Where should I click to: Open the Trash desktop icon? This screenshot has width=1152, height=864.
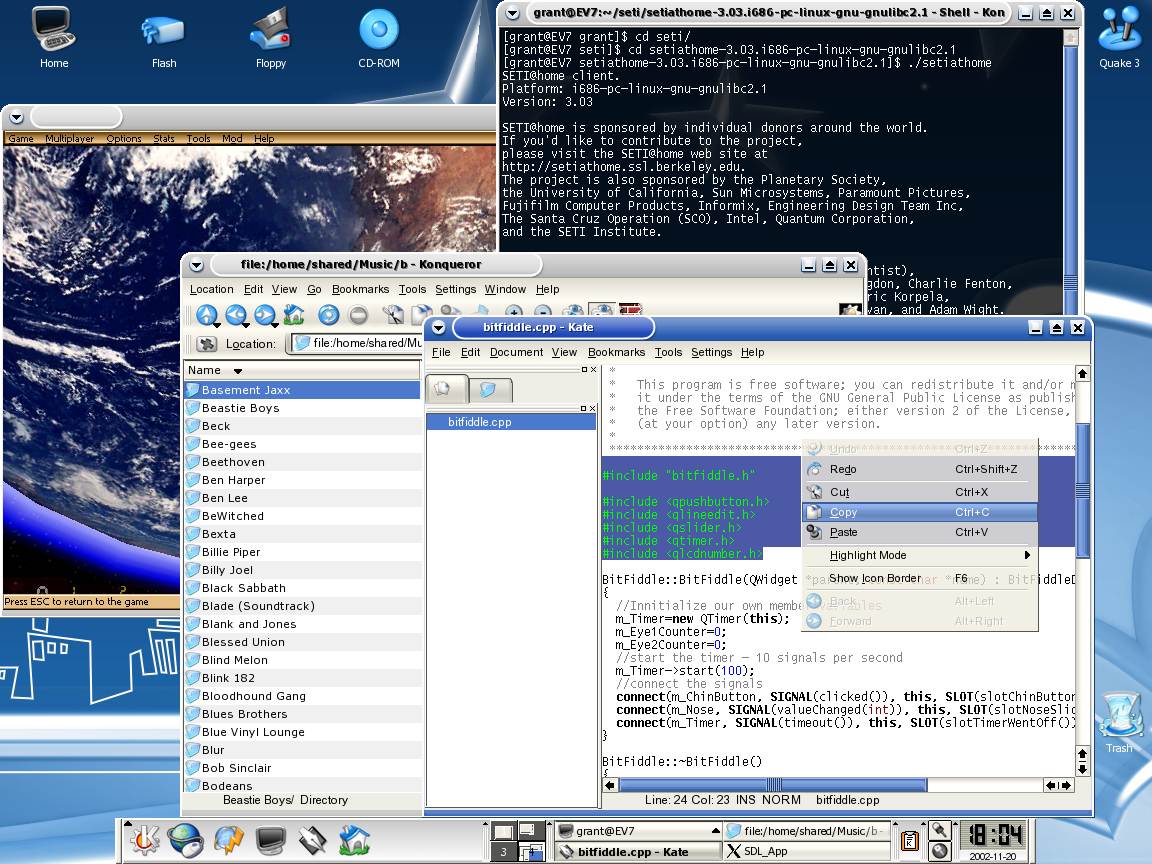tap(1119, 722)
